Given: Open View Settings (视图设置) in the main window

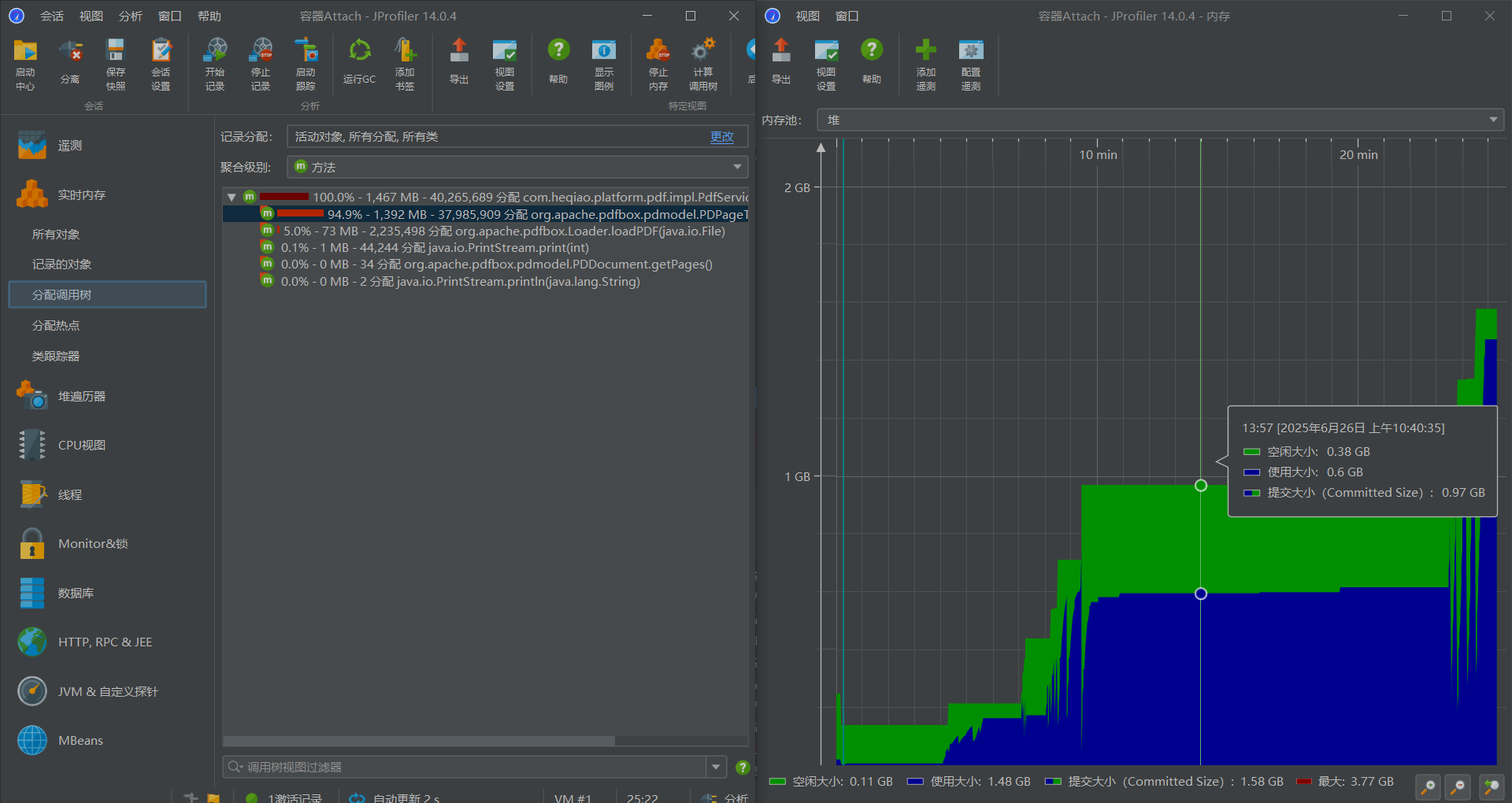Looking at the screenshot, I should click(505, 65).
